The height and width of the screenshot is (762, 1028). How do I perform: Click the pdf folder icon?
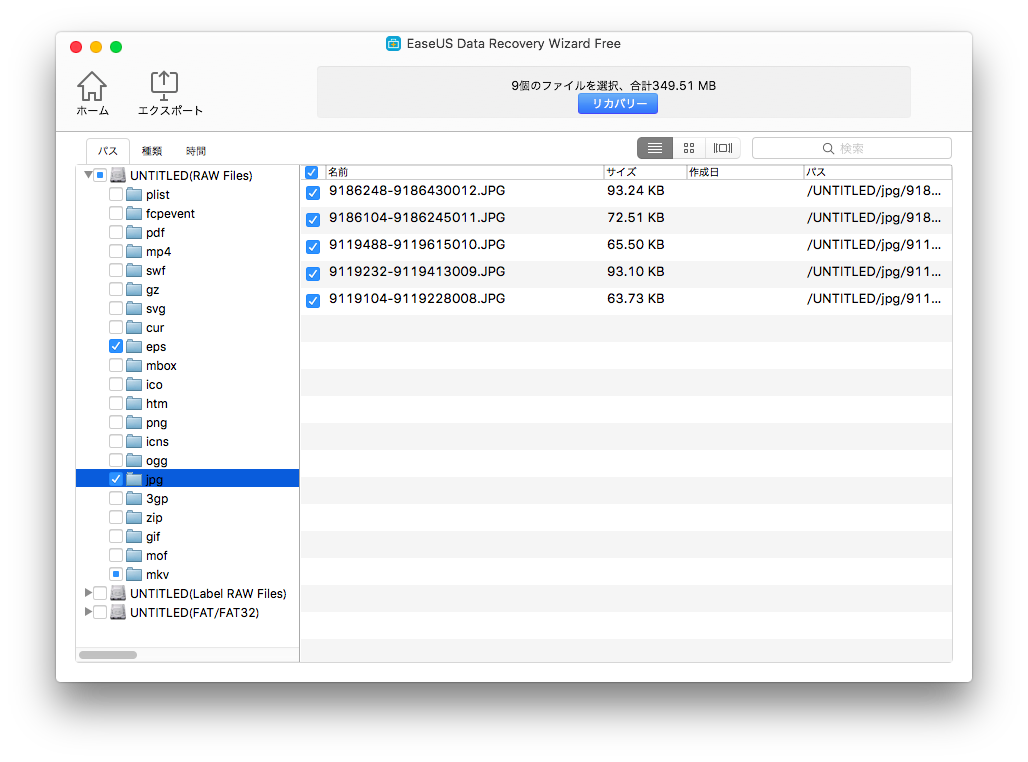click(x=134, y=233)
